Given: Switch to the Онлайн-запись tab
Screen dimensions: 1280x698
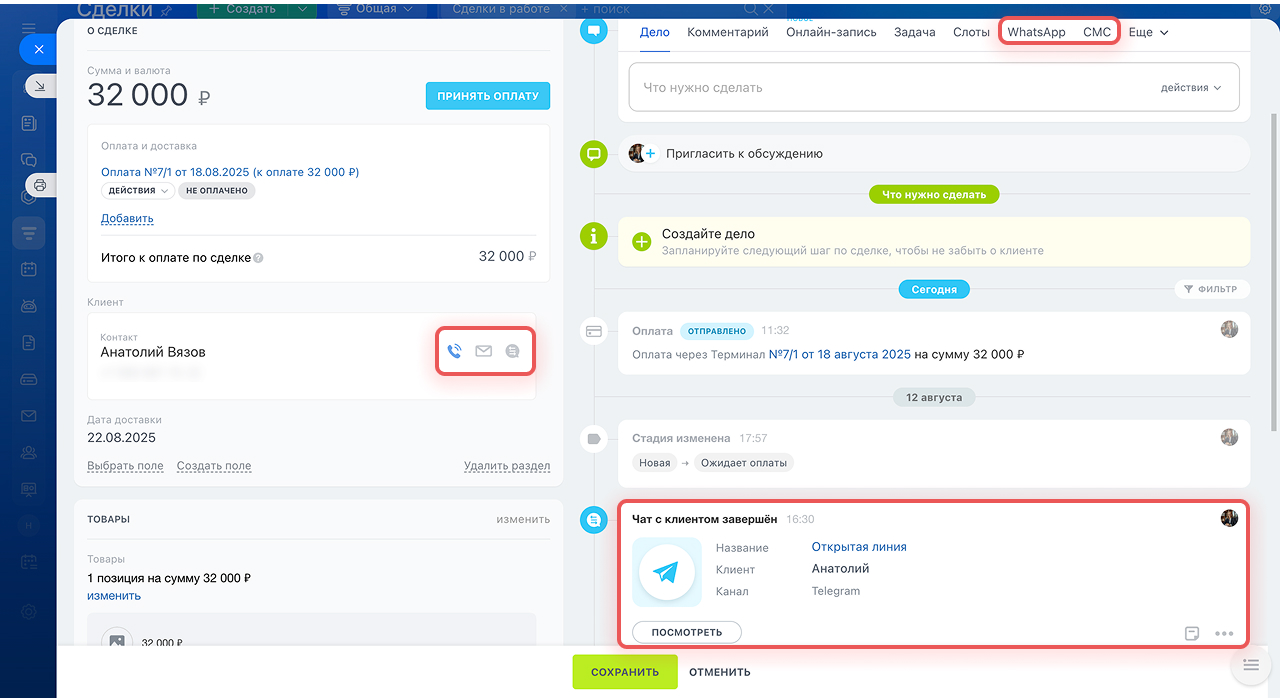Looking at the screenshot, I should coord(831,32).
